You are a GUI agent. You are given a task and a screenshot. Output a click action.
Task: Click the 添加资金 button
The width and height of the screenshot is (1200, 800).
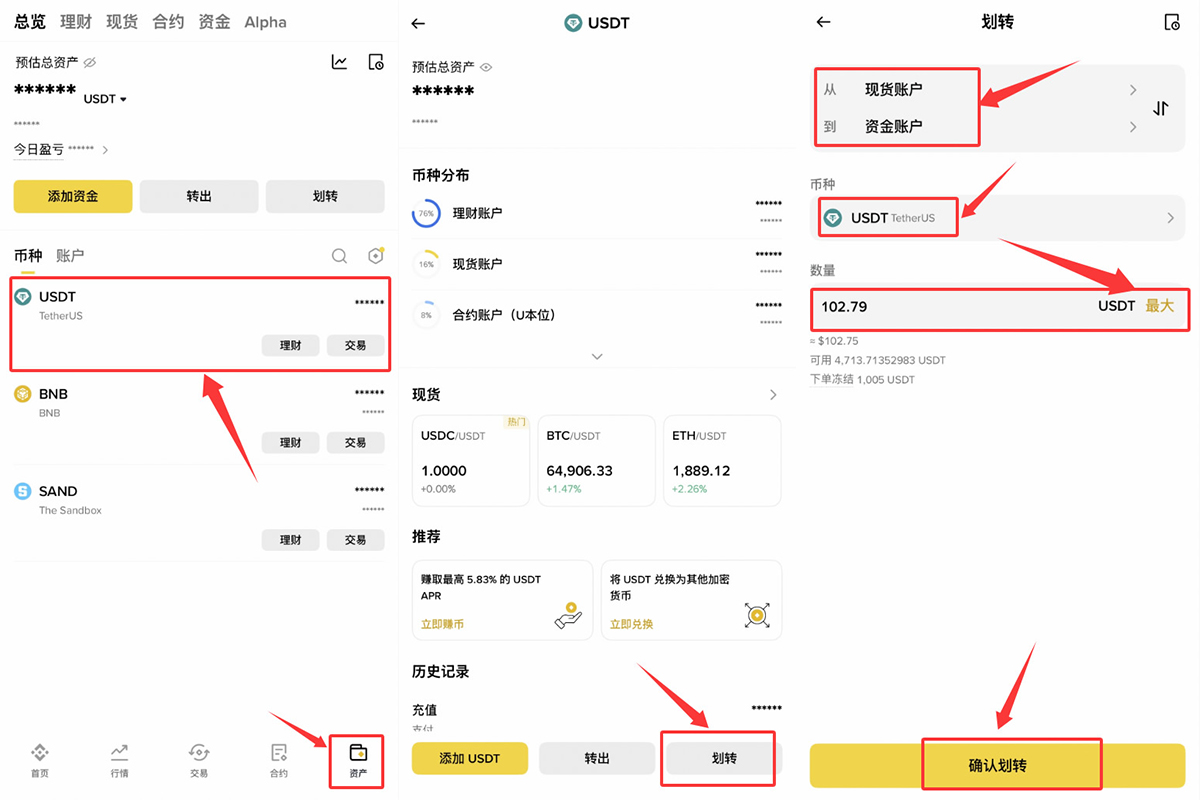coord(73,197)
